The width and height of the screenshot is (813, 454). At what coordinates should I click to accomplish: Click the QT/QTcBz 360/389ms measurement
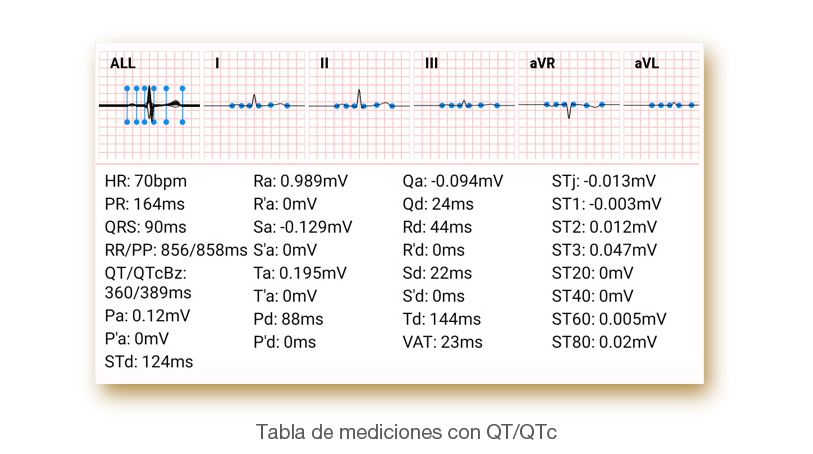pos(148,283)
